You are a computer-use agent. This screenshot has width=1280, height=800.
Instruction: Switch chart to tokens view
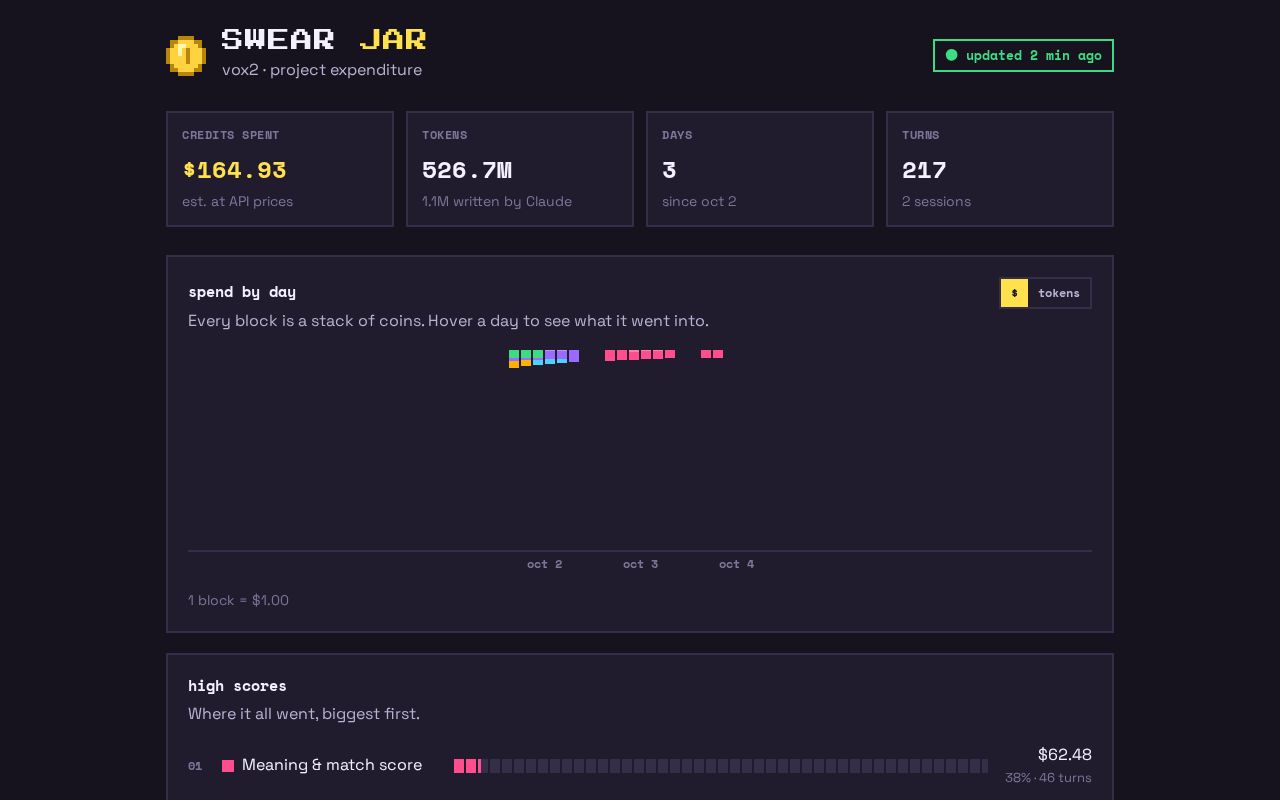click(1059, 293)
